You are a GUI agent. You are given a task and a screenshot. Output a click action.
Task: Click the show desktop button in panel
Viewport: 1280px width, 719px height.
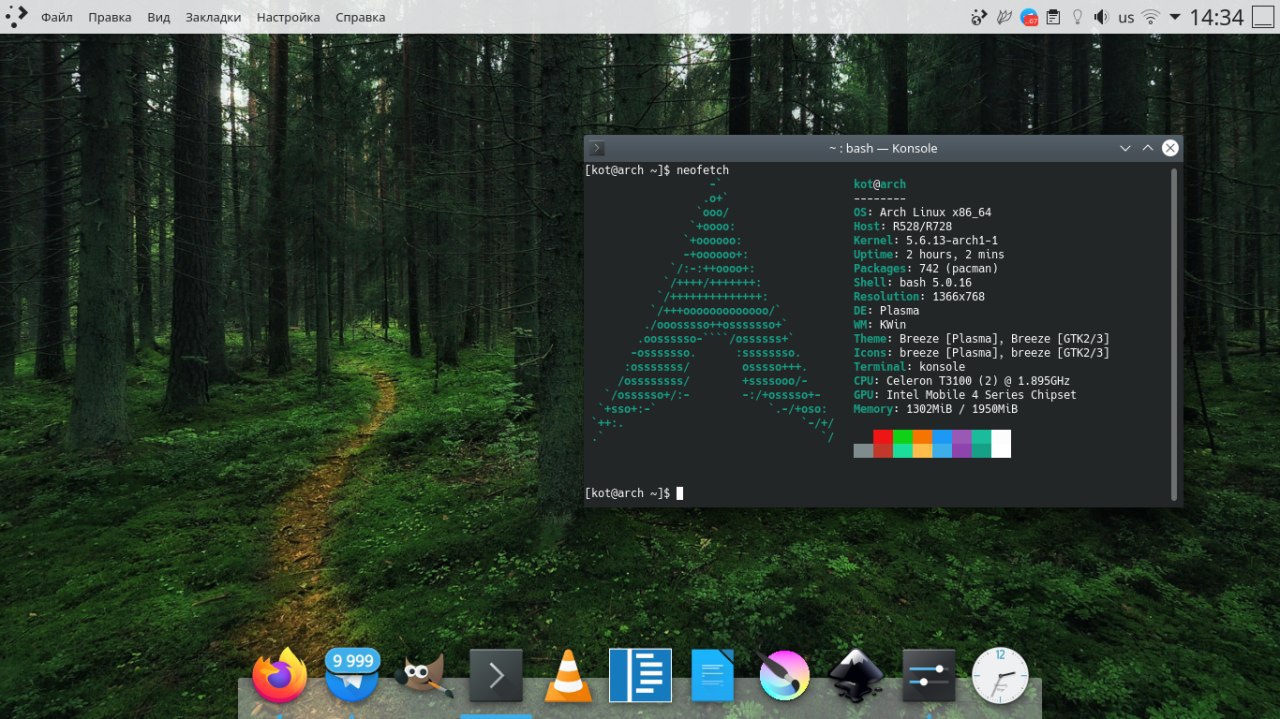[1263, 17]
